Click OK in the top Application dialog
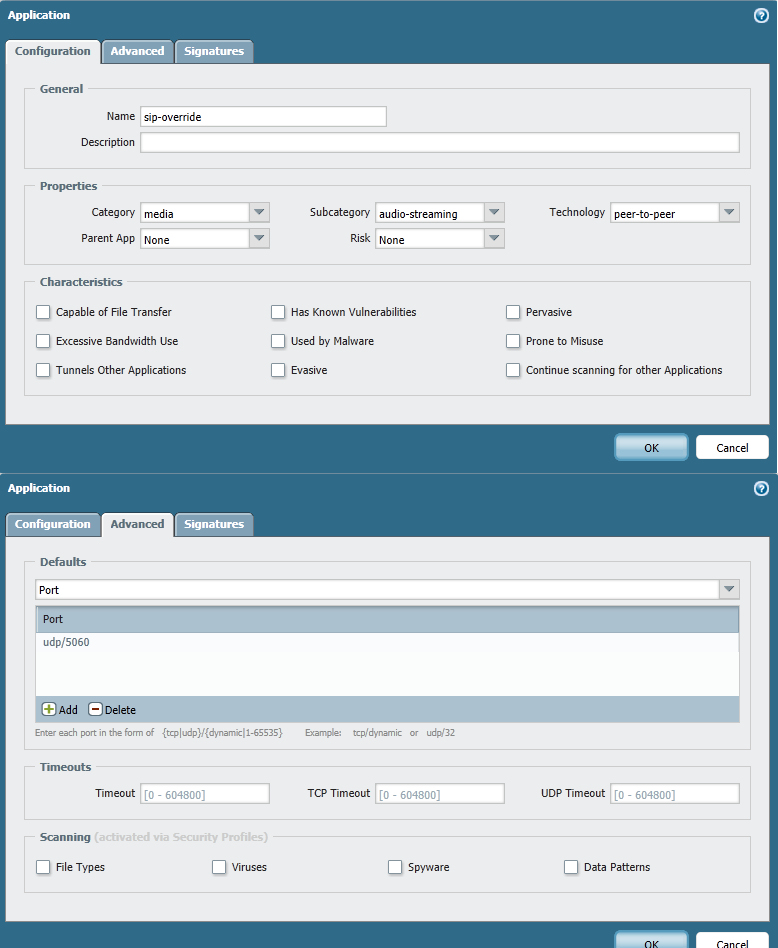 click(651, 448)
